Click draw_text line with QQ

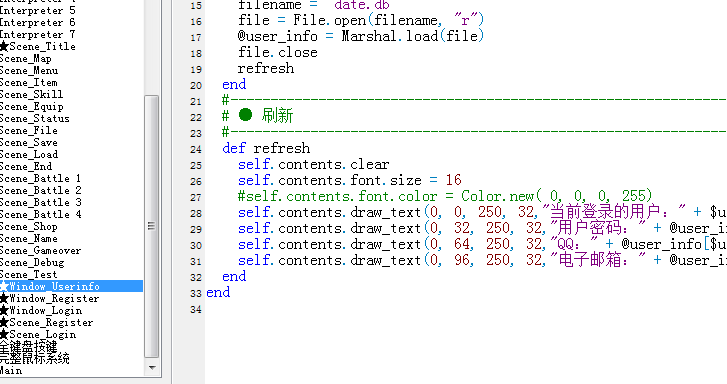(x=482, y=244)
